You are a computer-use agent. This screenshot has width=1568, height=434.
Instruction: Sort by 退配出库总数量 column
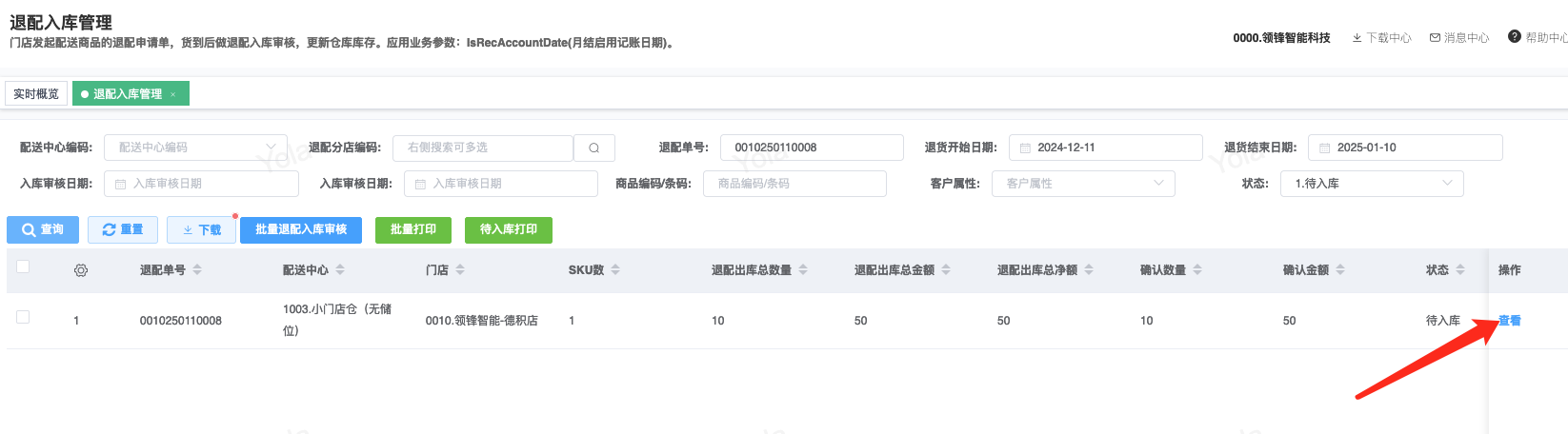(803, 270)
